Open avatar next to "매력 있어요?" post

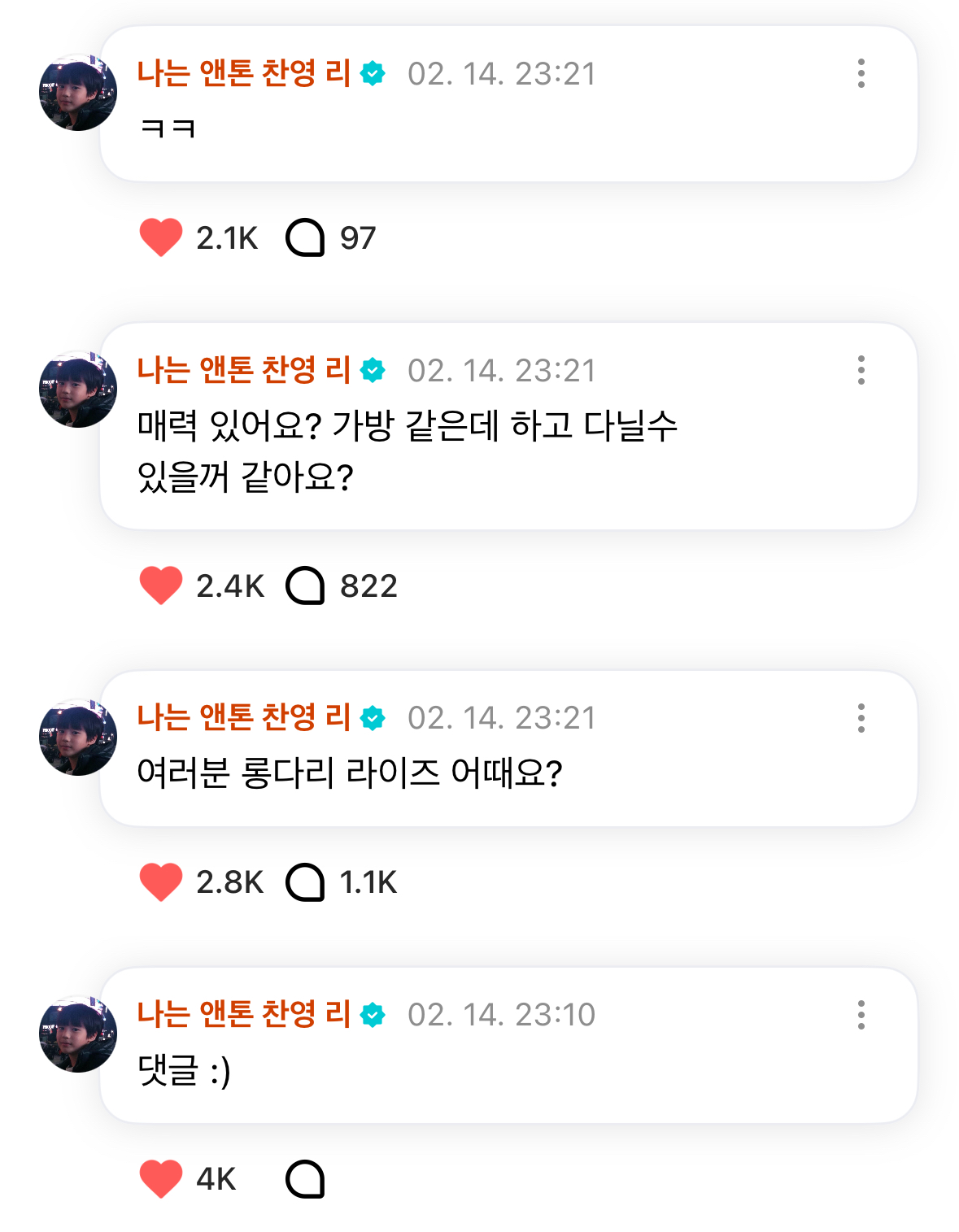point(78,390)
